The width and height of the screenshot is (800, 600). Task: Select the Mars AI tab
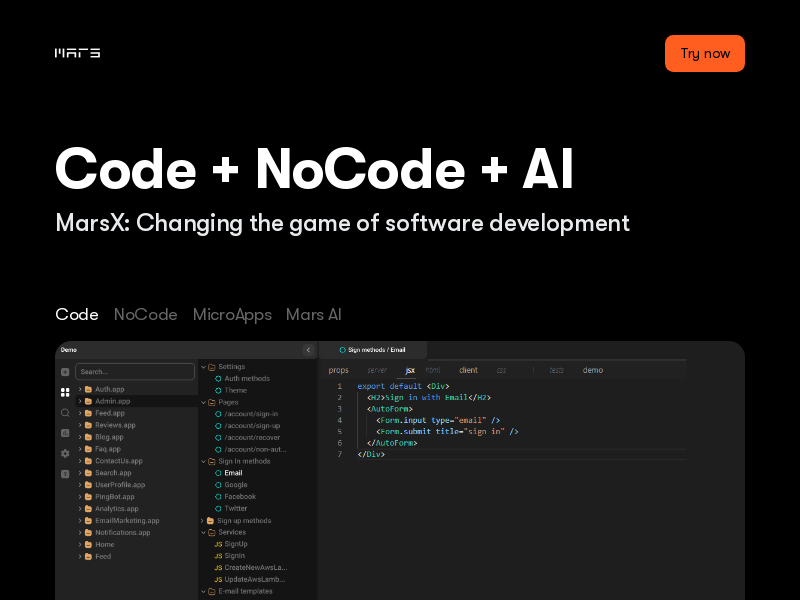[x=313, y=314]
